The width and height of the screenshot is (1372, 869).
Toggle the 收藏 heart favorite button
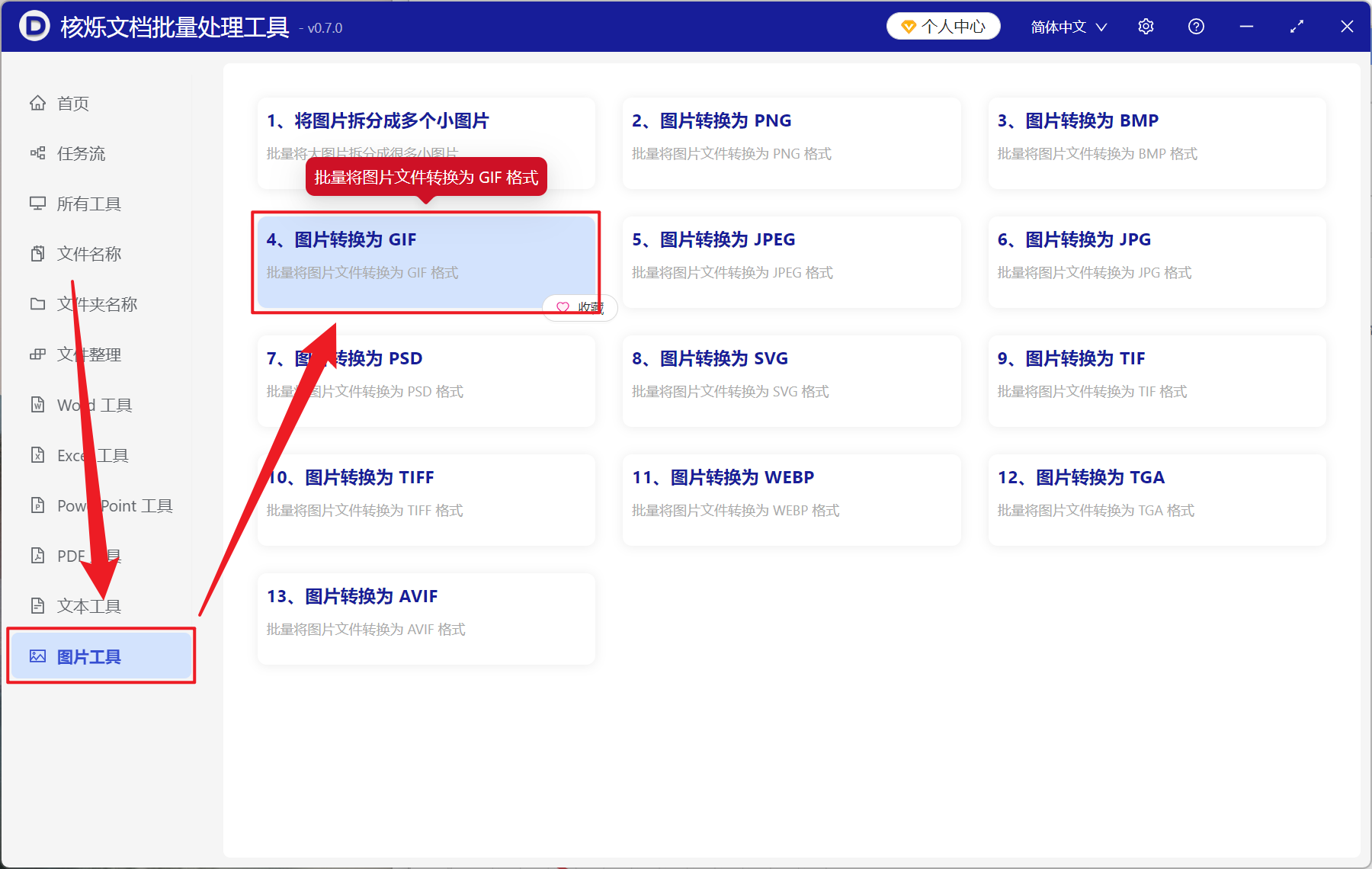point(580,307)
